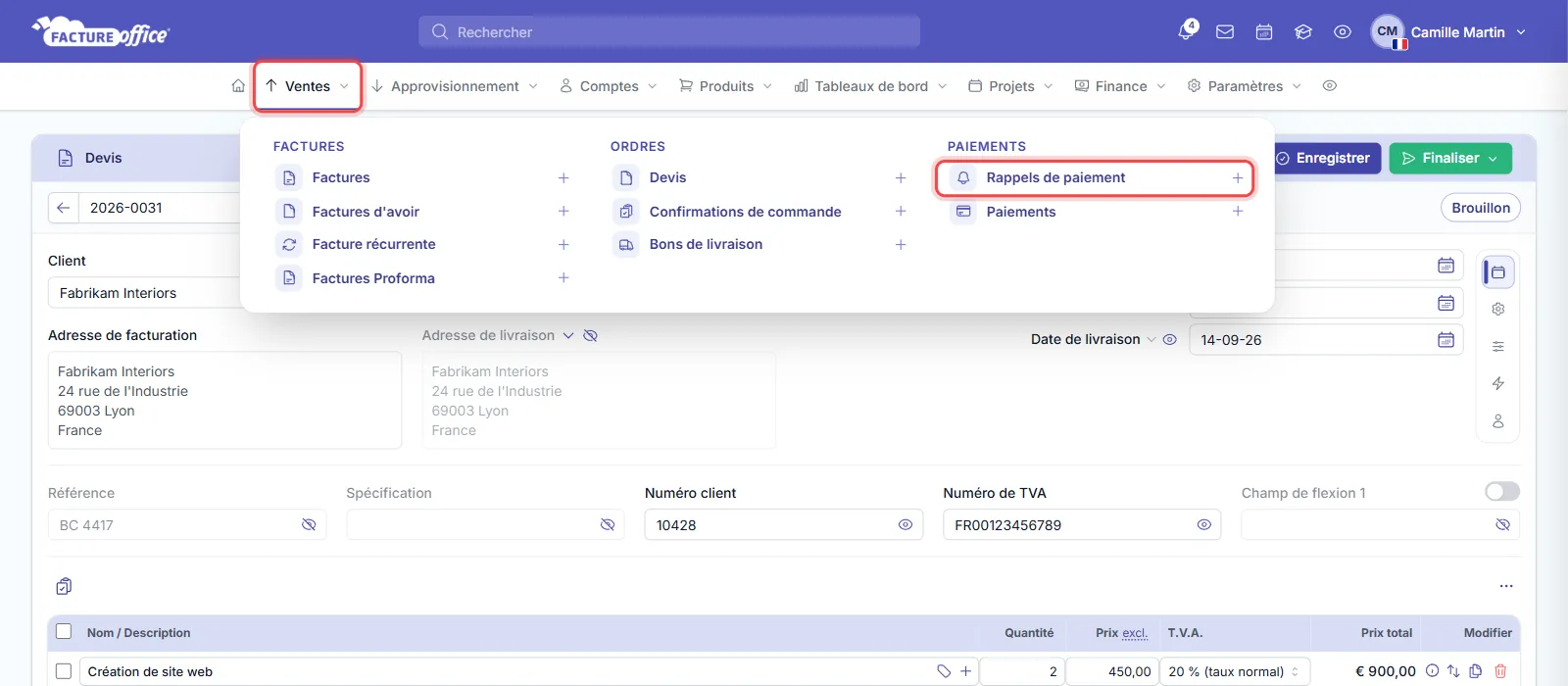Duplicate the Création de site web line
The height and width of the screenshot is (686, 1568).
coord(1476,671)
